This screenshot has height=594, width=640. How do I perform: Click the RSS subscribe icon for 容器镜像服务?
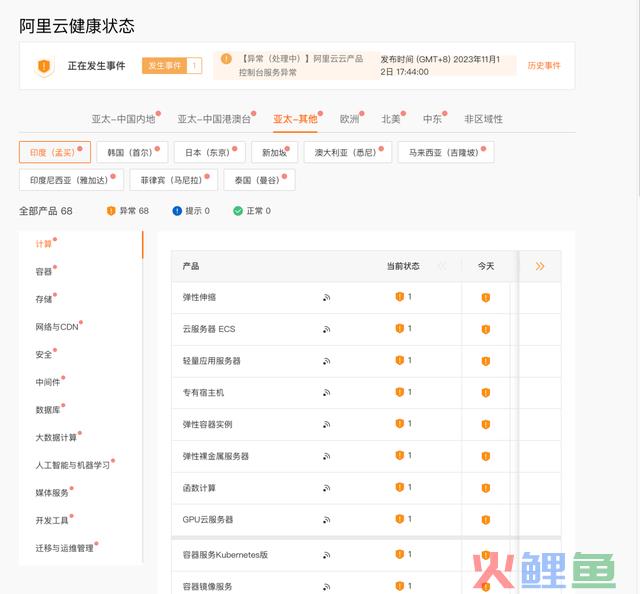(x=326, y=587)
